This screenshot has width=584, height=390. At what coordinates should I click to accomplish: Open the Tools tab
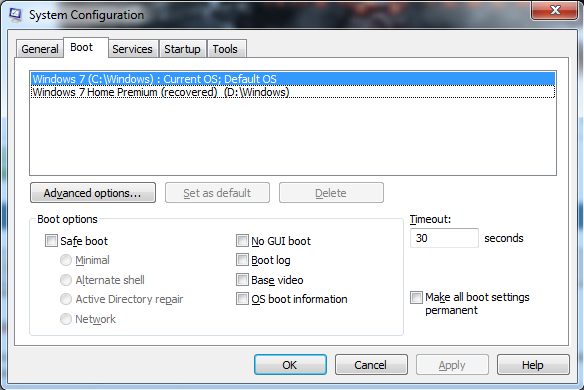click(226, 49)
